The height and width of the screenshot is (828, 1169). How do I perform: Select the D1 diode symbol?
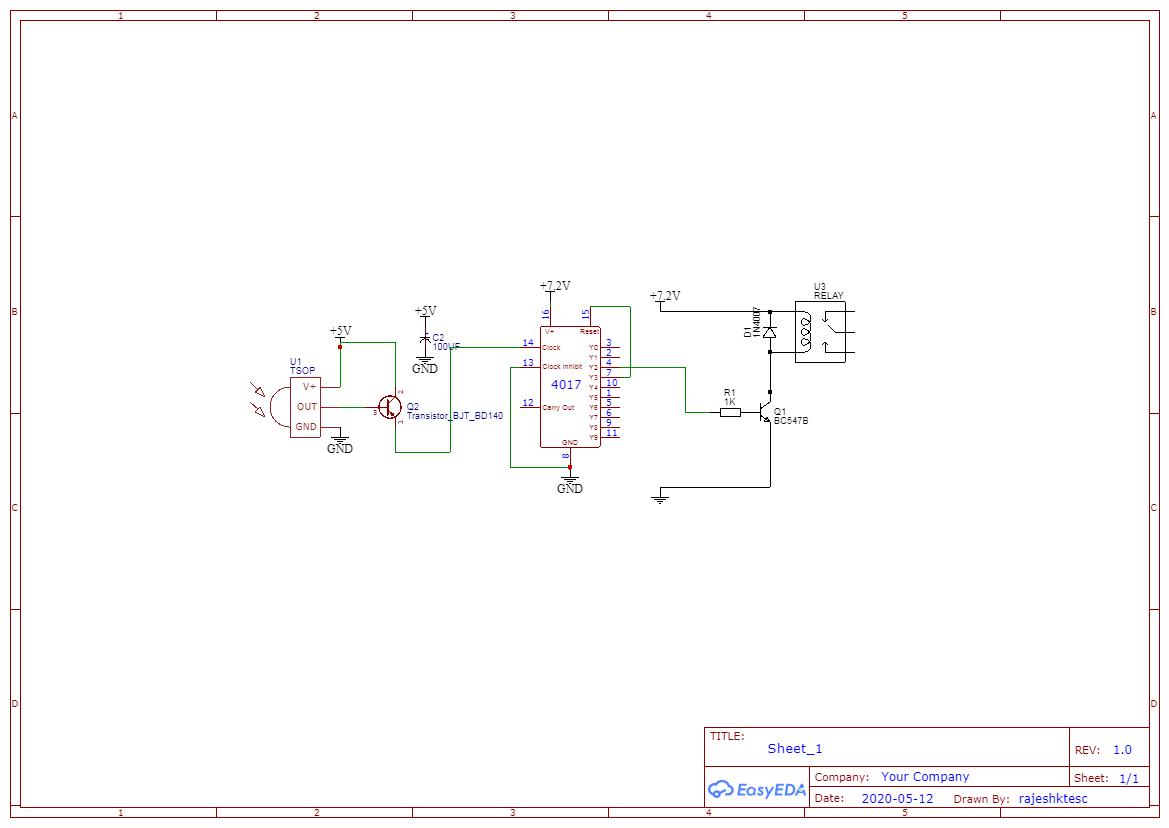click(x=770, y=332)
